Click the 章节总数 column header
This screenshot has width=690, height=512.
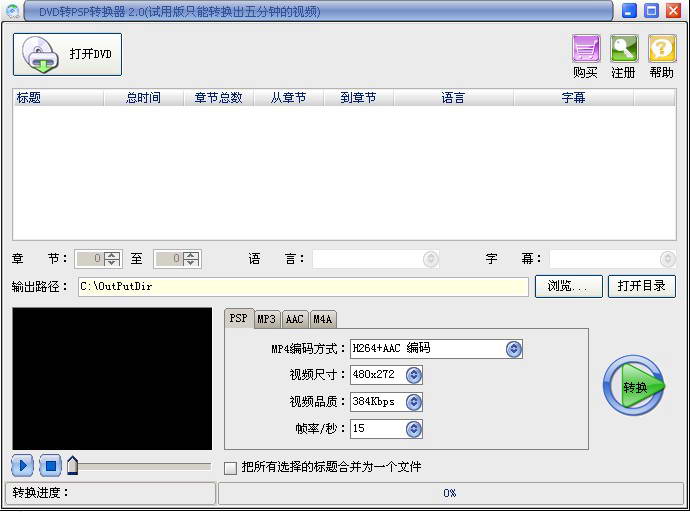[218, 97]
